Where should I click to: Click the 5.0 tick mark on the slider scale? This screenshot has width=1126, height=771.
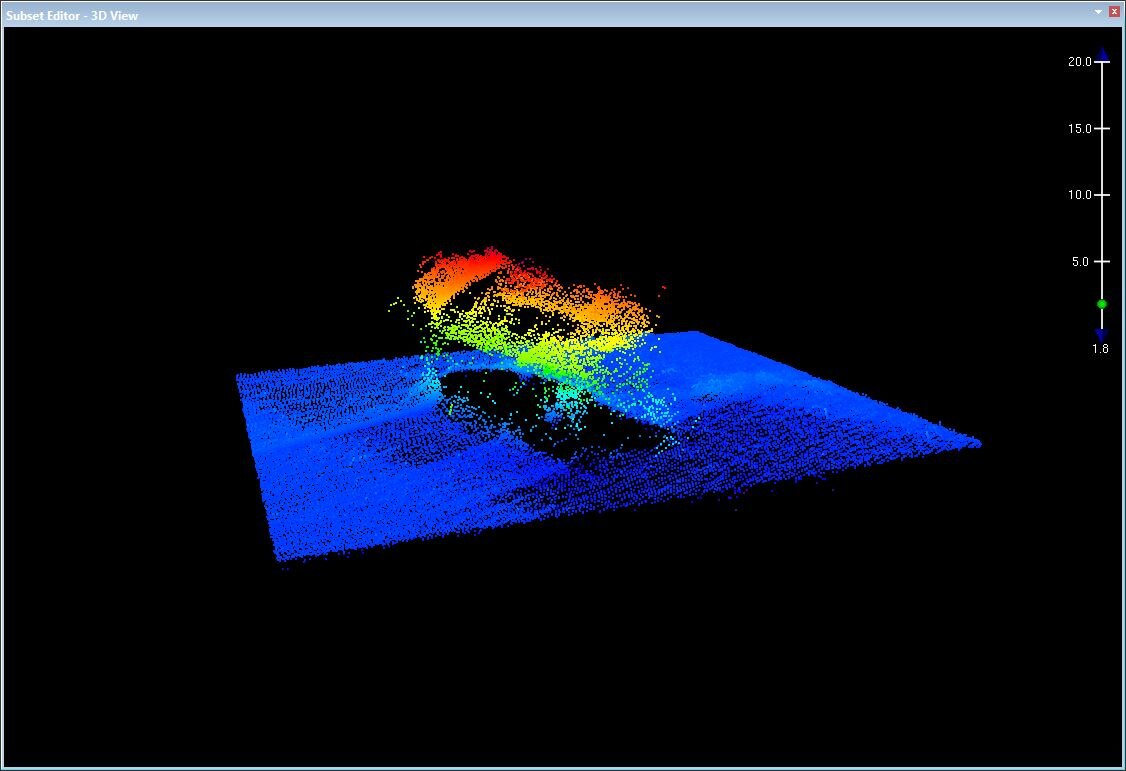pos(1100,261)
